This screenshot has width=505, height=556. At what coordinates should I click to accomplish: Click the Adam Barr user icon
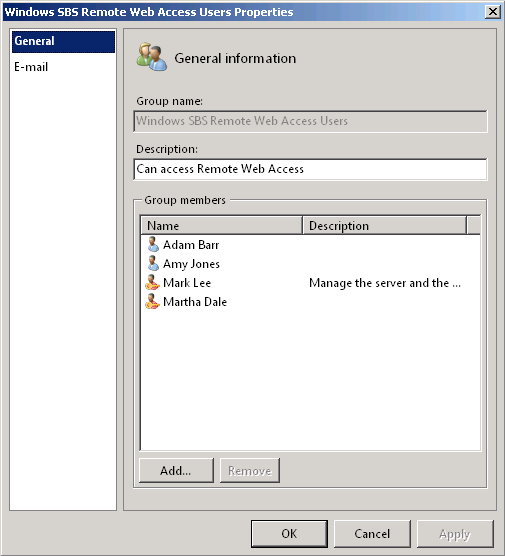point(153,244)
